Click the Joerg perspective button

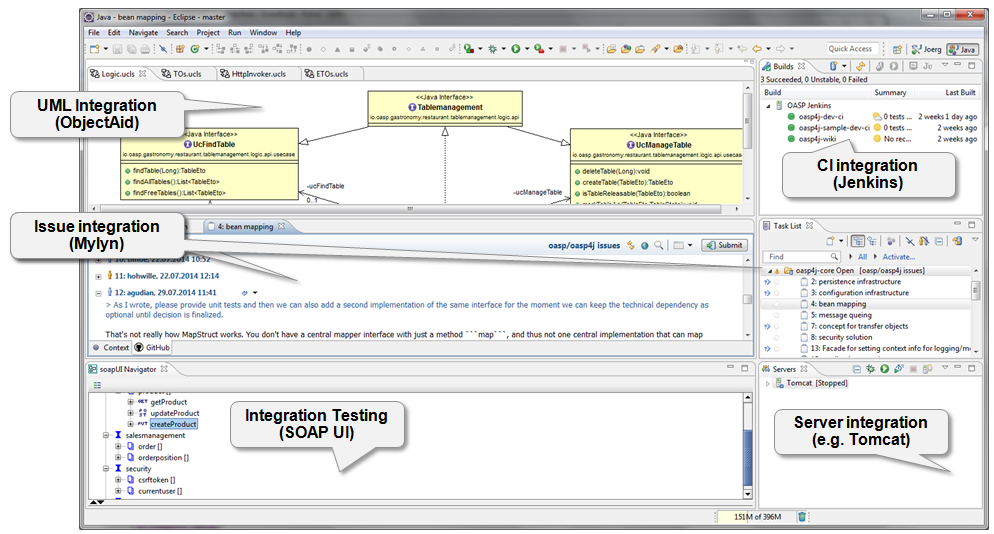[x=926, y=49]
